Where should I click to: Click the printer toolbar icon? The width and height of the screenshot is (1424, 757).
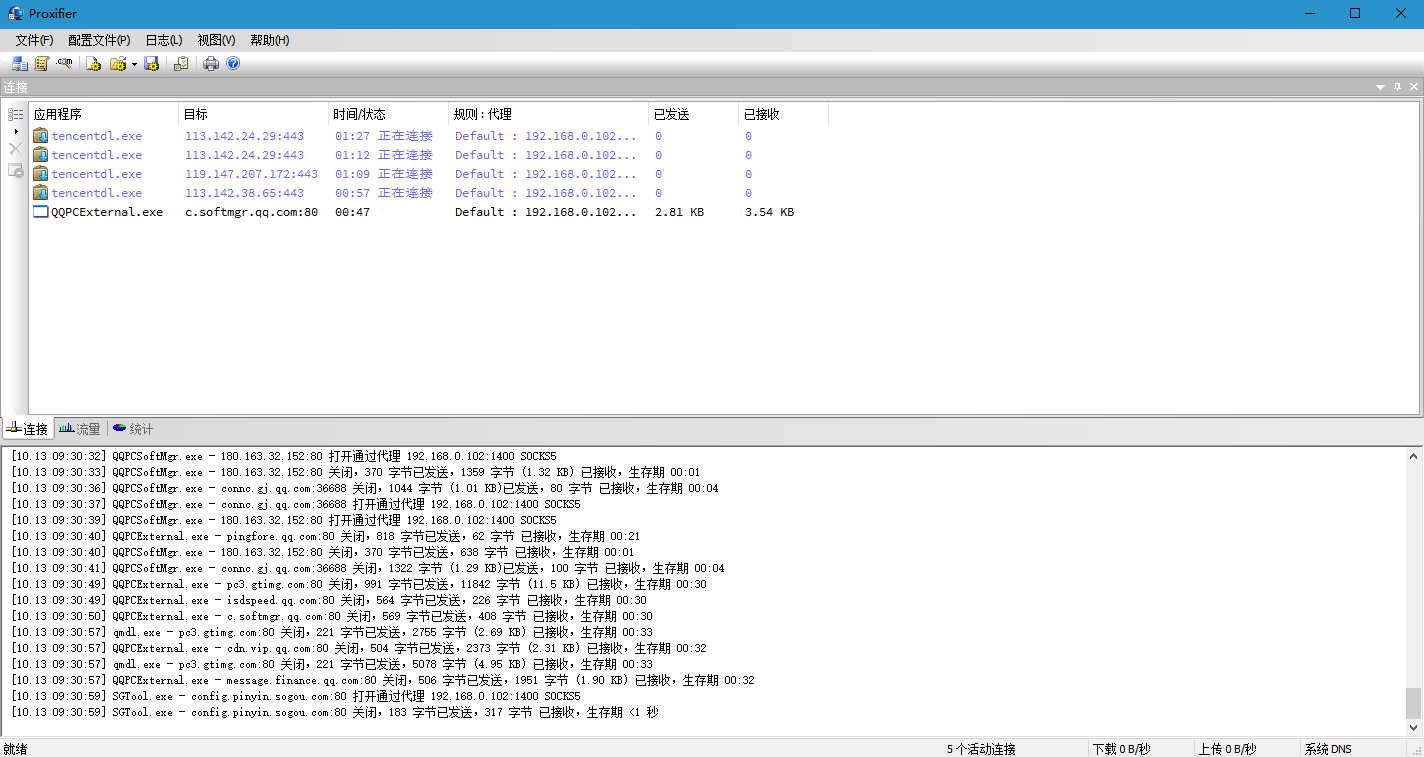[211, 64]
